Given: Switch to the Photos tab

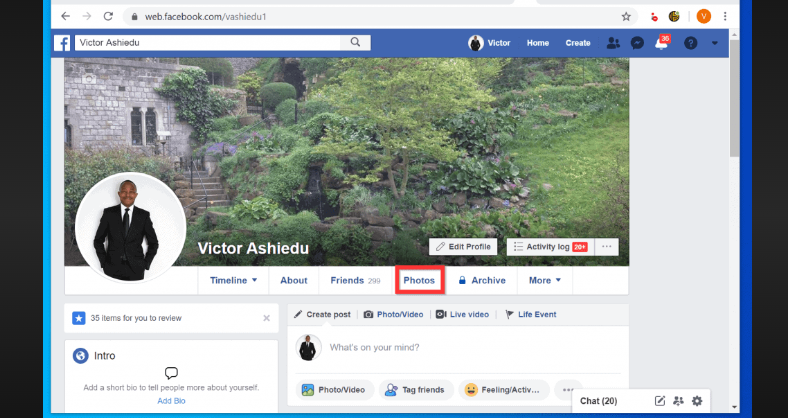Looking at the screenshot, I should 419,281.
